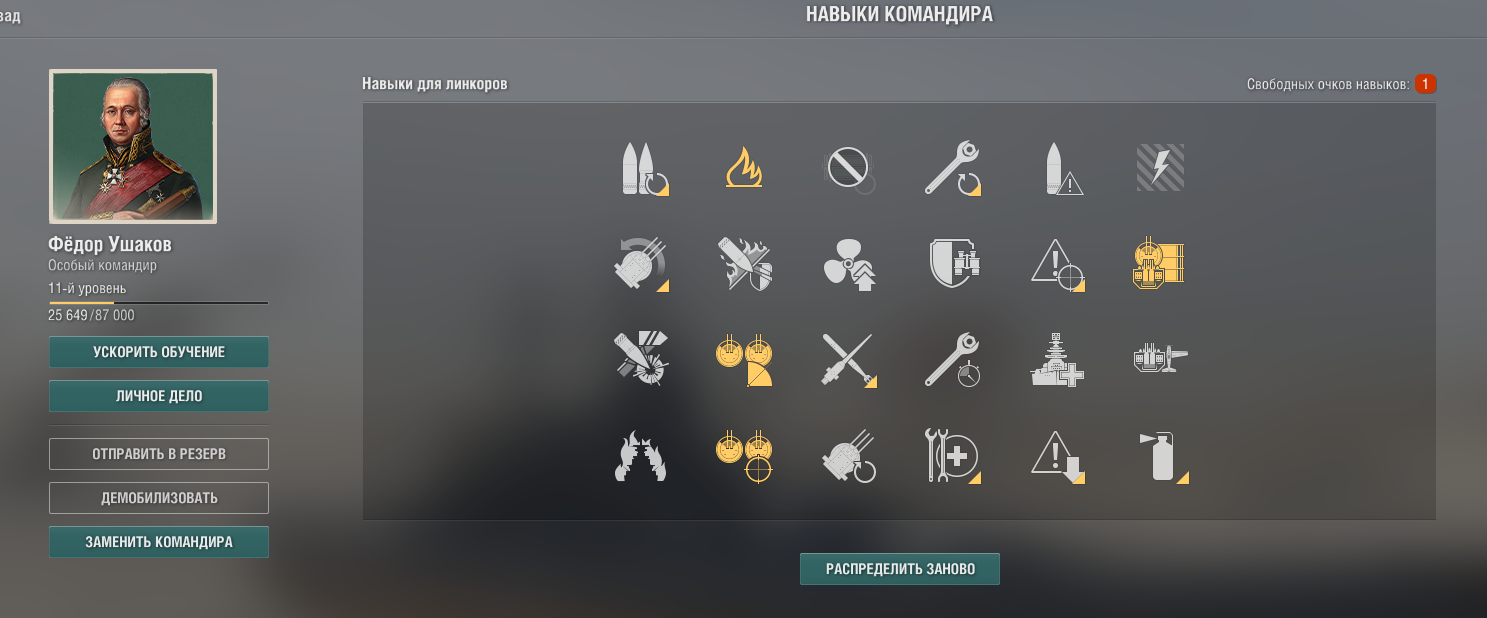This screenshot has height=618, width=1487.
Task: Select the wrench with reload arrow skill
Action: coord(953,168)
